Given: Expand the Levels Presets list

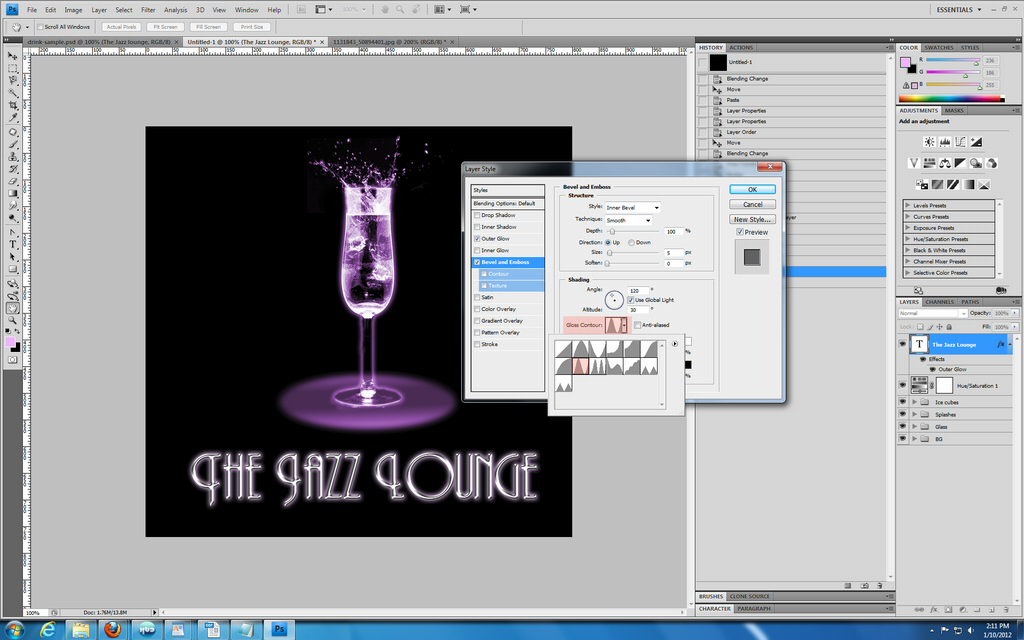Looking at the screenshot, I should click(908, 206).
